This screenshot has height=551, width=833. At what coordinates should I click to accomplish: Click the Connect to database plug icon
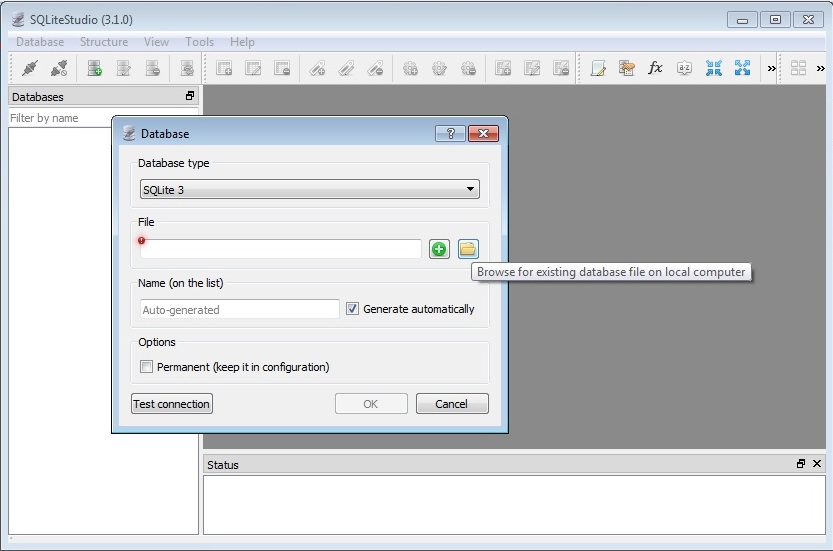[30, 68]
